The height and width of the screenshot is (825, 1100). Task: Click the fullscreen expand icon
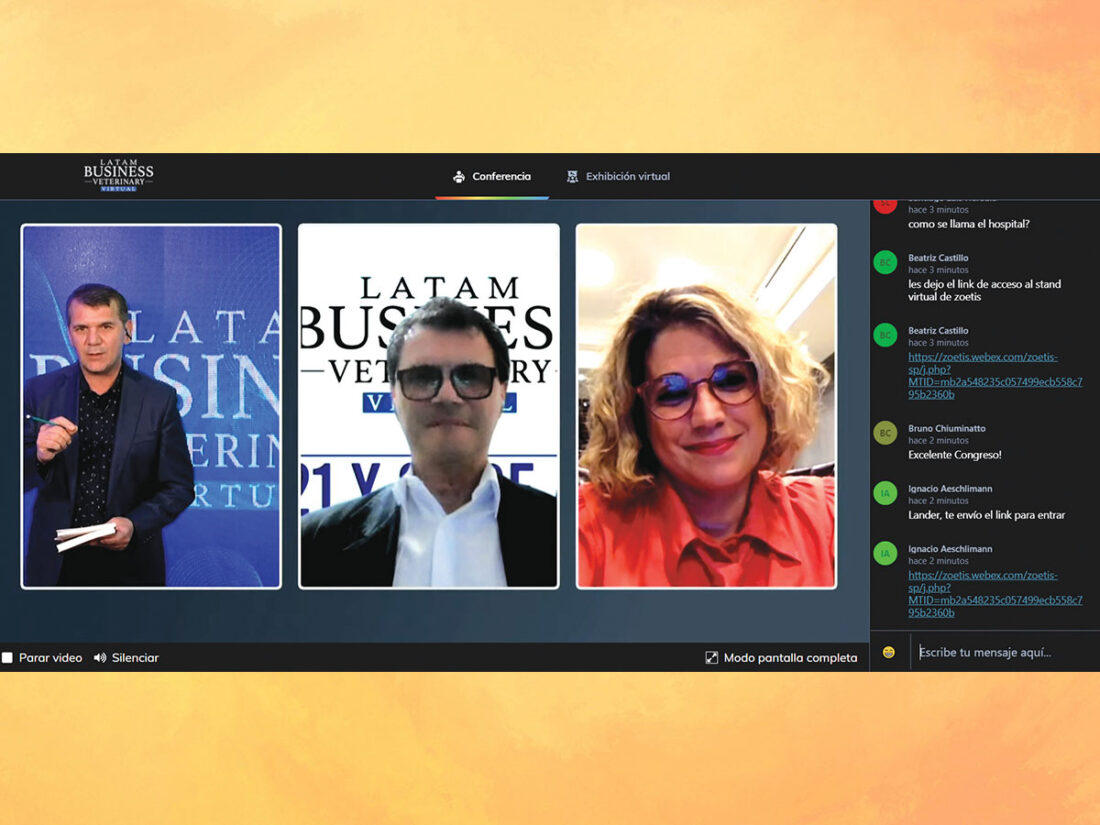pyautogui.click(x=711, y=658)
